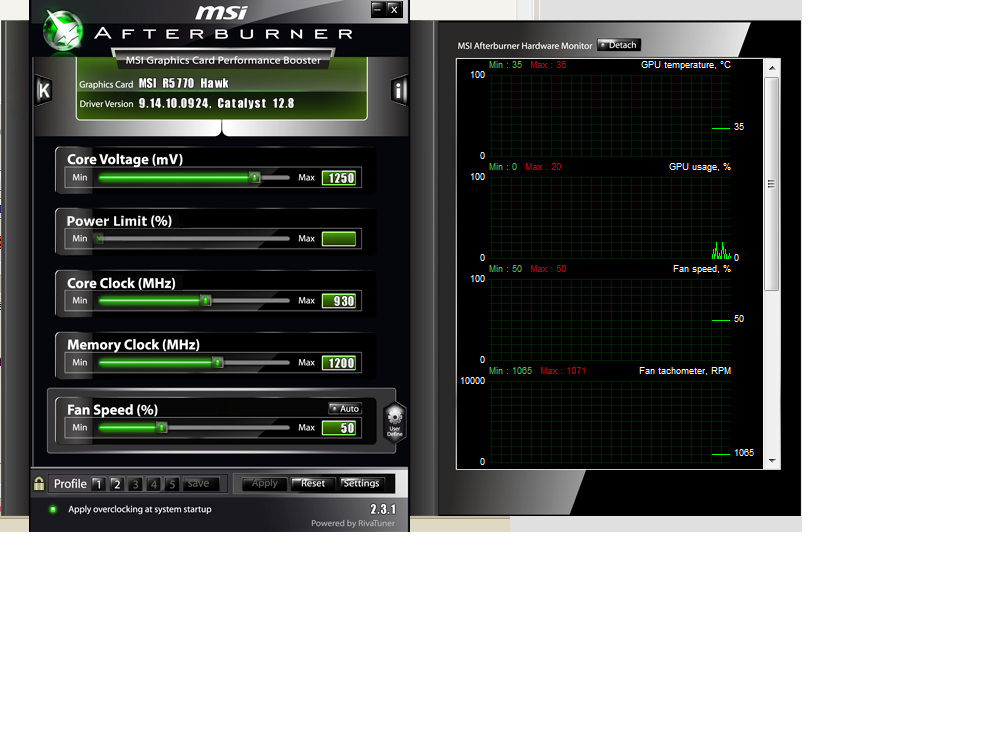Click the MSI Afterburner Hardware Monitor title

pos(524,46)
